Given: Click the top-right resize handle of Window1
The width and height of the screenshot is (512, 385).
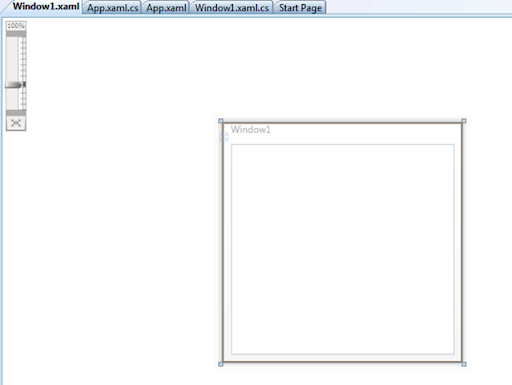Looking at the screenshot, I should coord(464,121).
